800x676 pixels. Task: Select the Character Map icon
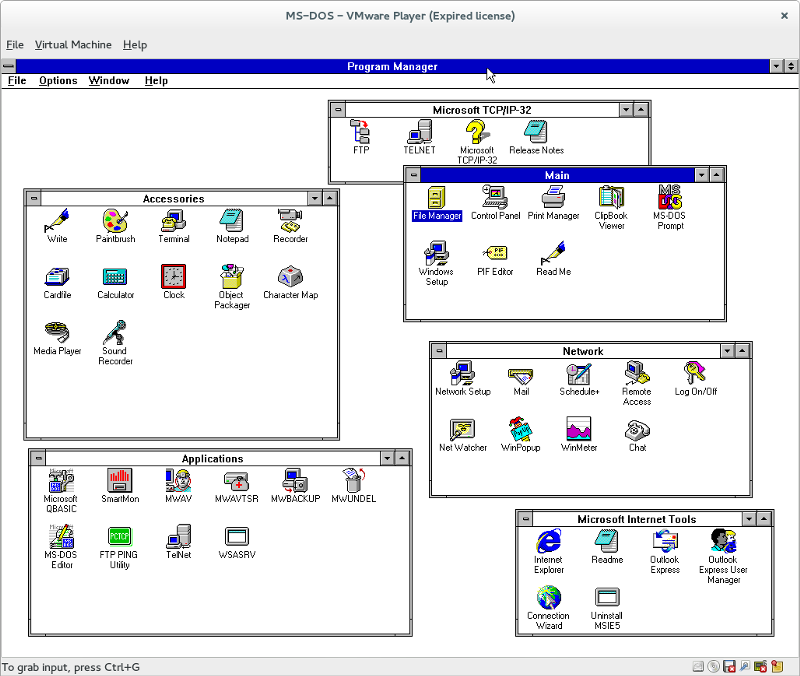[290, 276]
